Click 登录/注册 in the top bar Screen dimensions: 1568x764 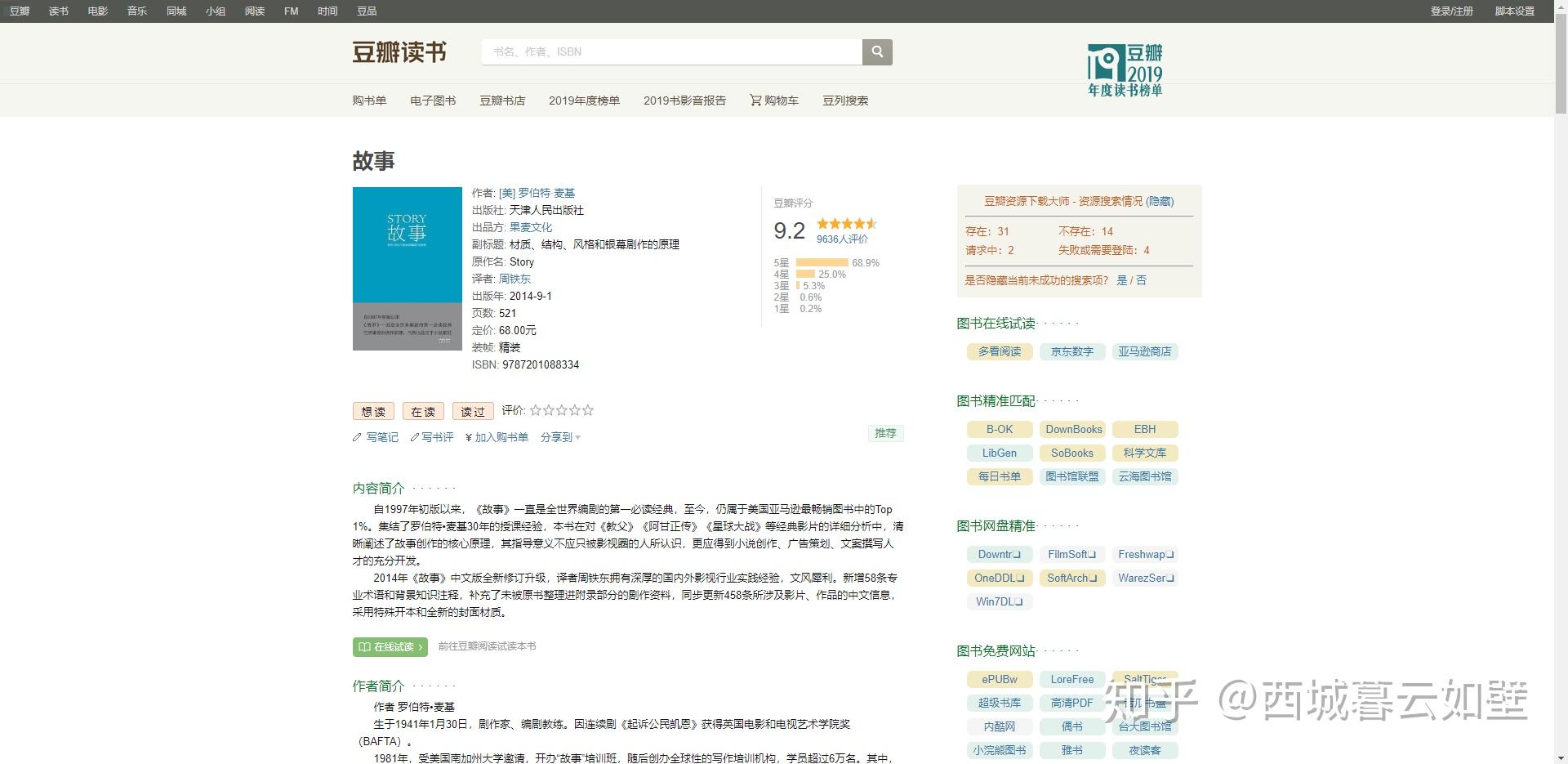(1452, 11)
